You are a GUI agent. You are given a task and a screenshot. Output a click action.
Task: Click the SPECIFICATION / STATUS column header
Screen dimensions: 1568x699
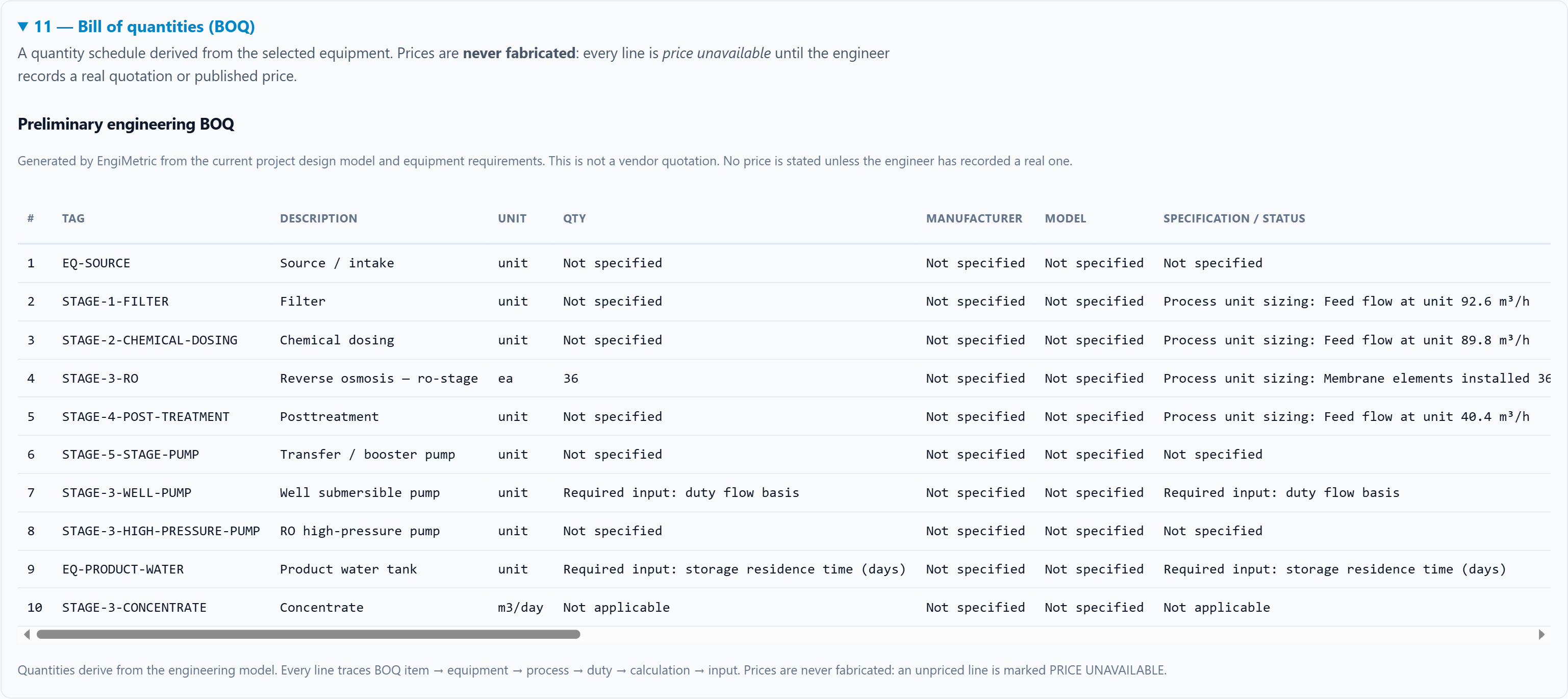[1234, 218]
